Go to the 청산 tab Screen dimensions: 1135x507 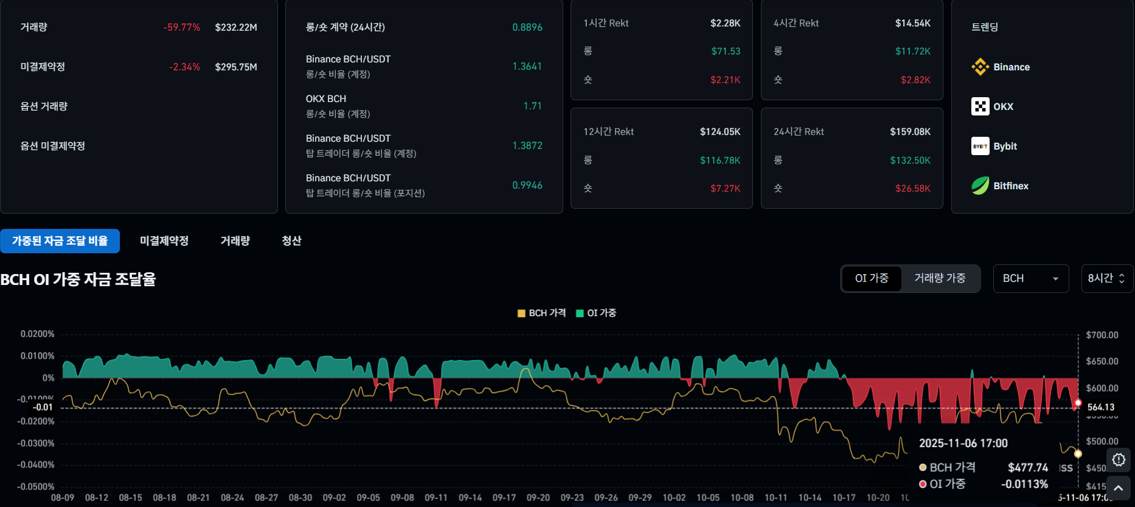[291, 241]
